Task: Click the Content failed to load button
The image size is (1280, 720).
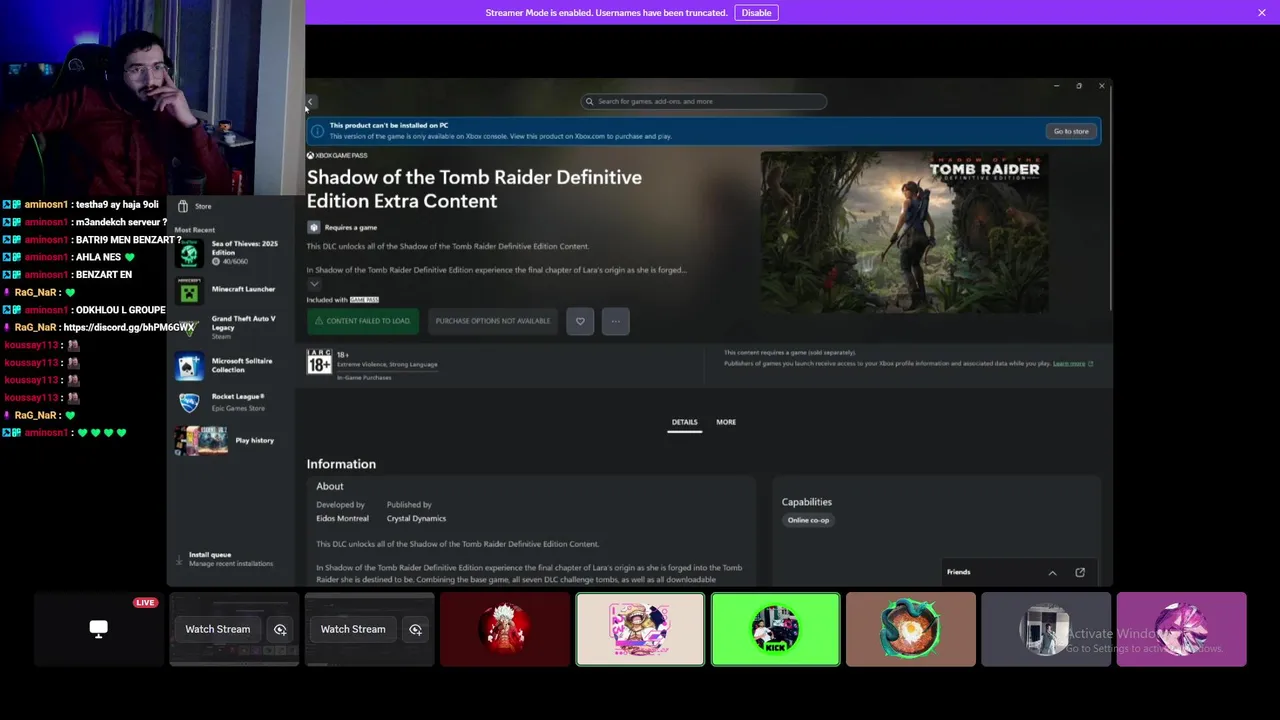Action: tap(361, 321)
